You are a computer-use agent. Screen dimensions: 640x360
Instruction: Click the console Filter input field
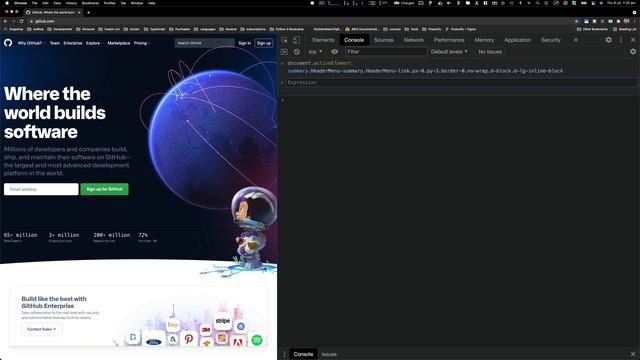click(386, 52)
